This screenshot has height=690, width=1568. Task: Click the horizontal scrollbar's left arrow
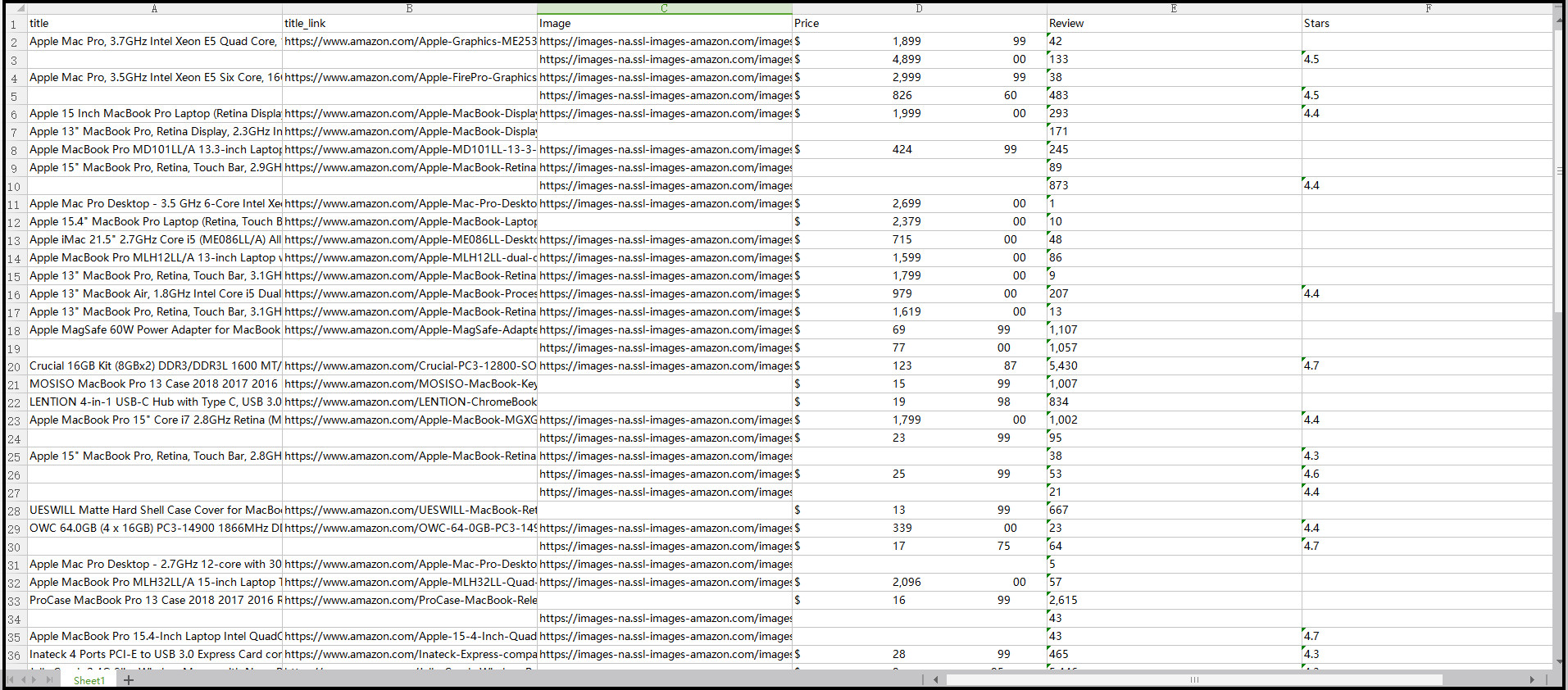936,679
